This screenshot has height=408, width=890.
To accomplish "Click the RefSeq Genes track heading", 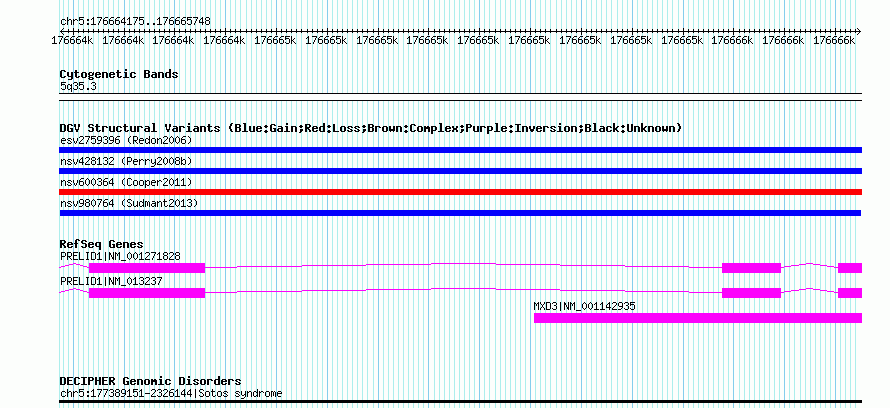I will point(102,244).
